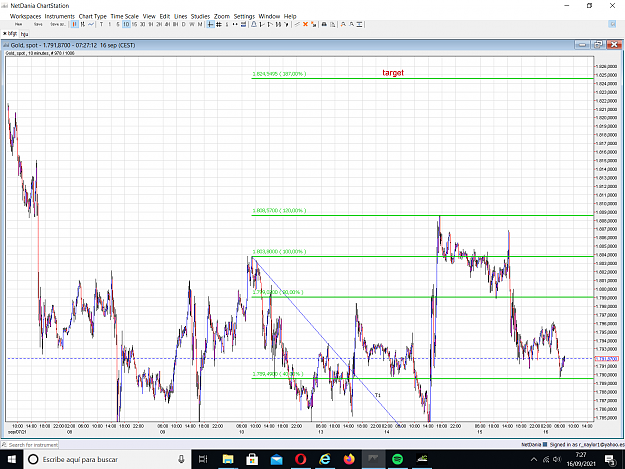The image size is (625, 469).
Task: Open Firefox from taskbar
Action: tap(349, 459)
